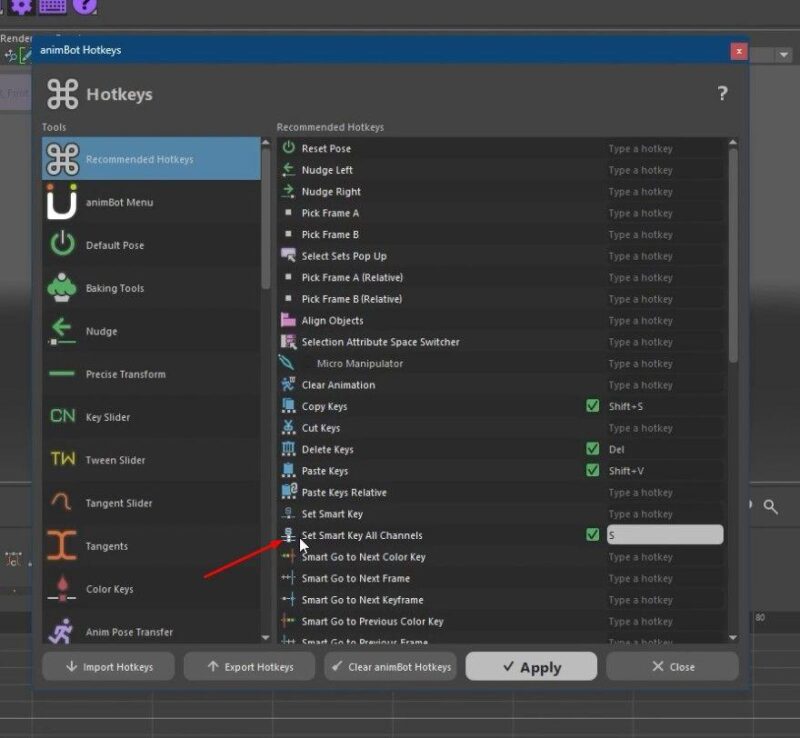Open the help question mark icon
Image resolution: width=800 pixels, height=738 pixels.
(x=722, y=94)
